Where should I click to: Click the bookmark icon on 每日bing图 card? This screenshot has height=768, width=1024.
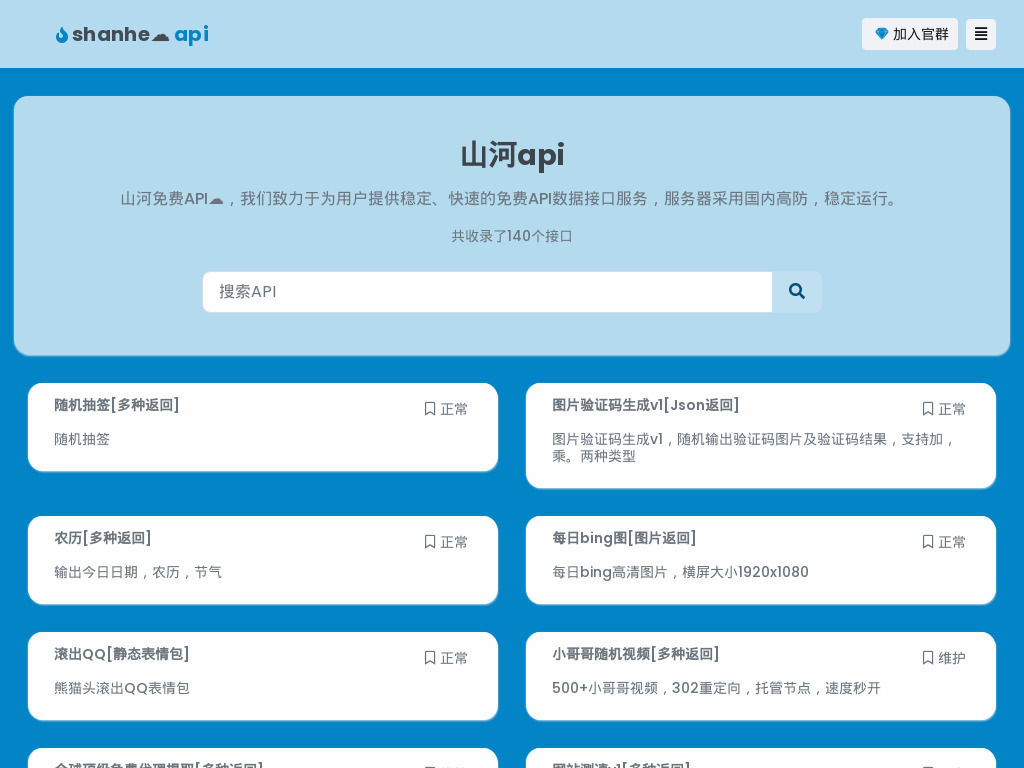tap(927, 542)
